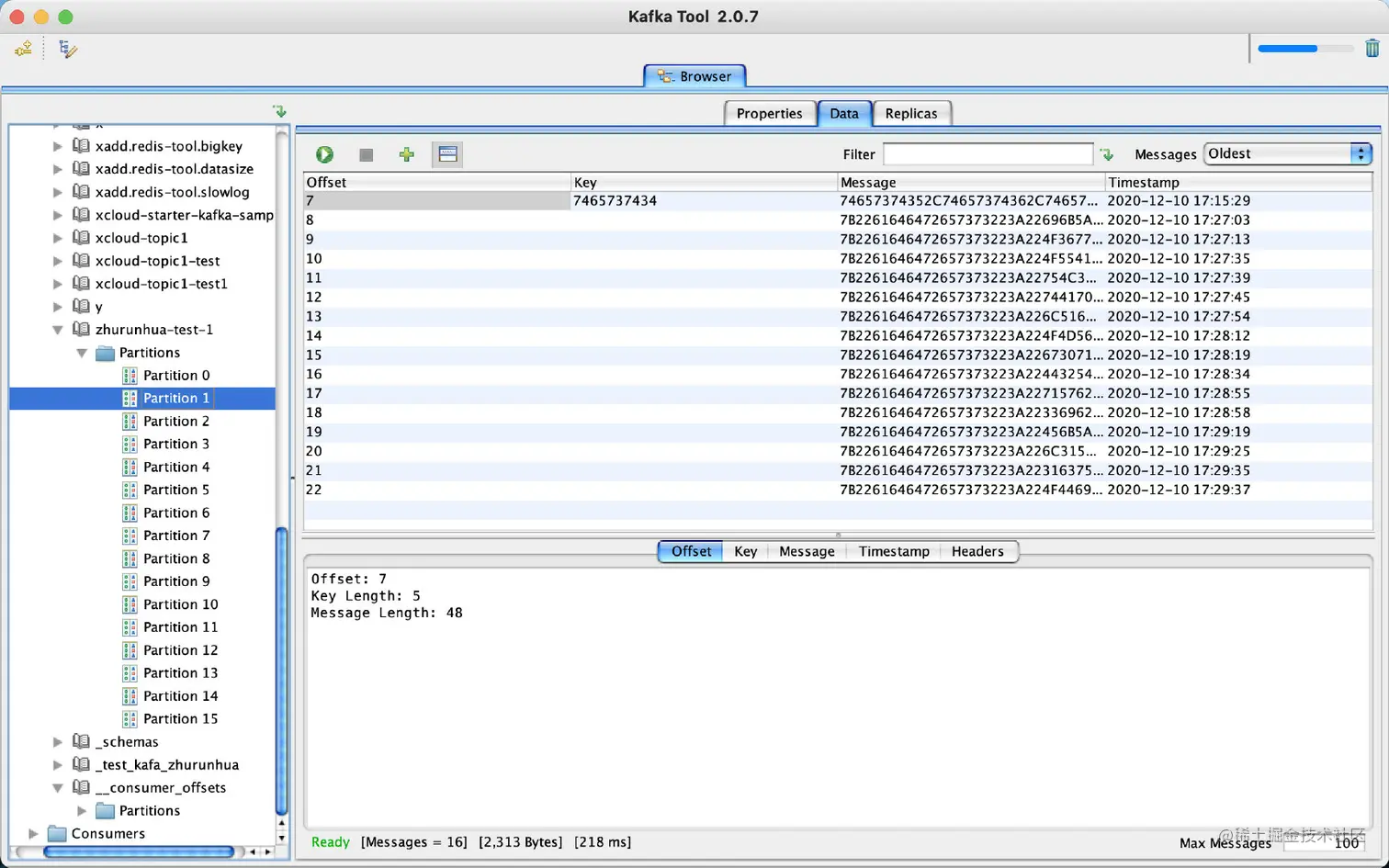
Task: Expand the y topic node
Action: click(x=58, y=307)
